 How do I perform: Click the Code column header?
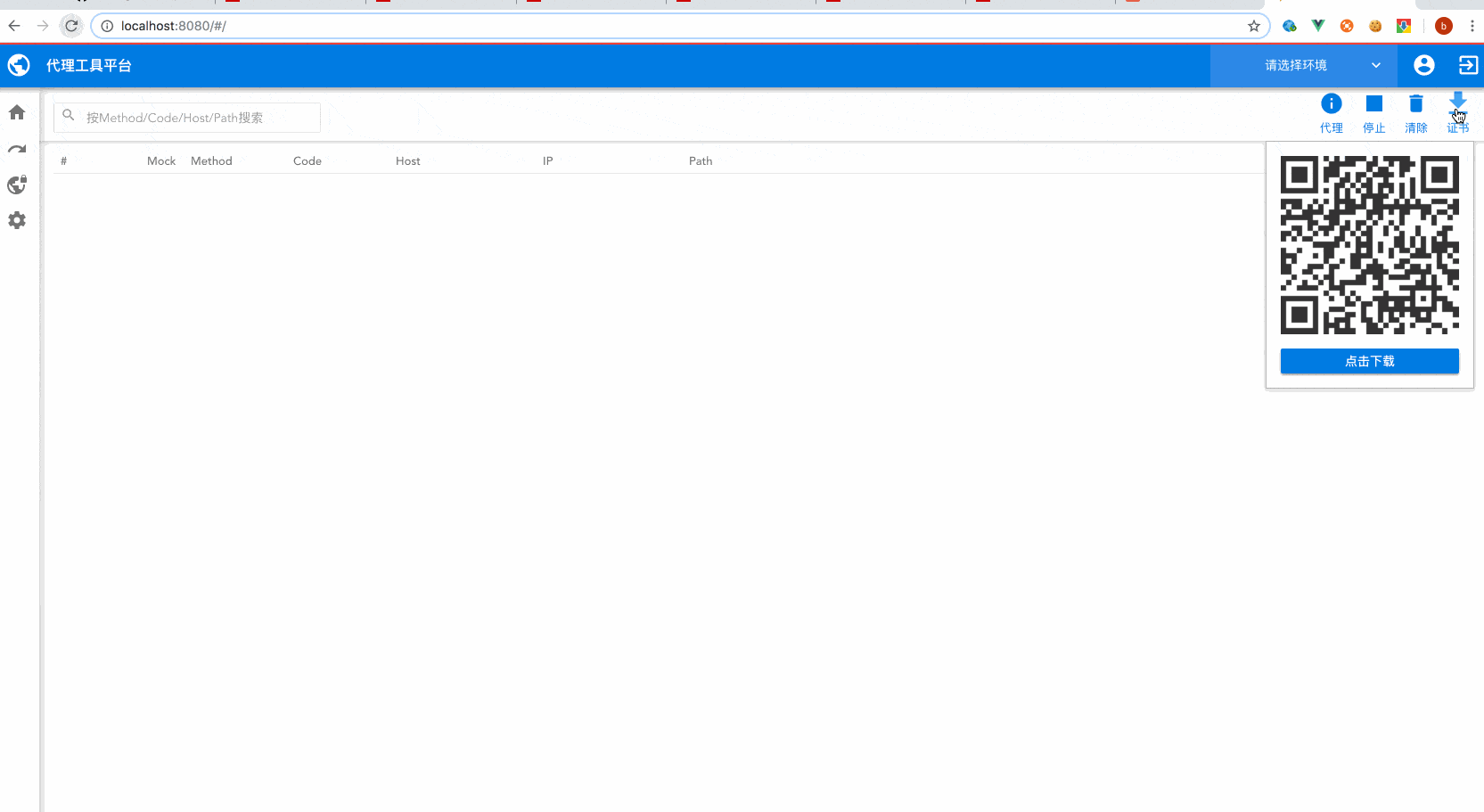[x=307, y=161]
